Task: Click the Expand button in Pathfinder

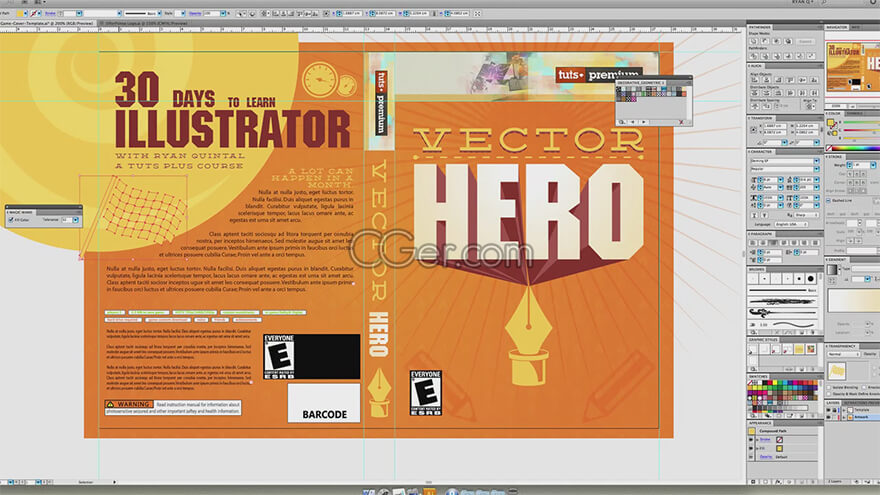Action: coord(805,42)
